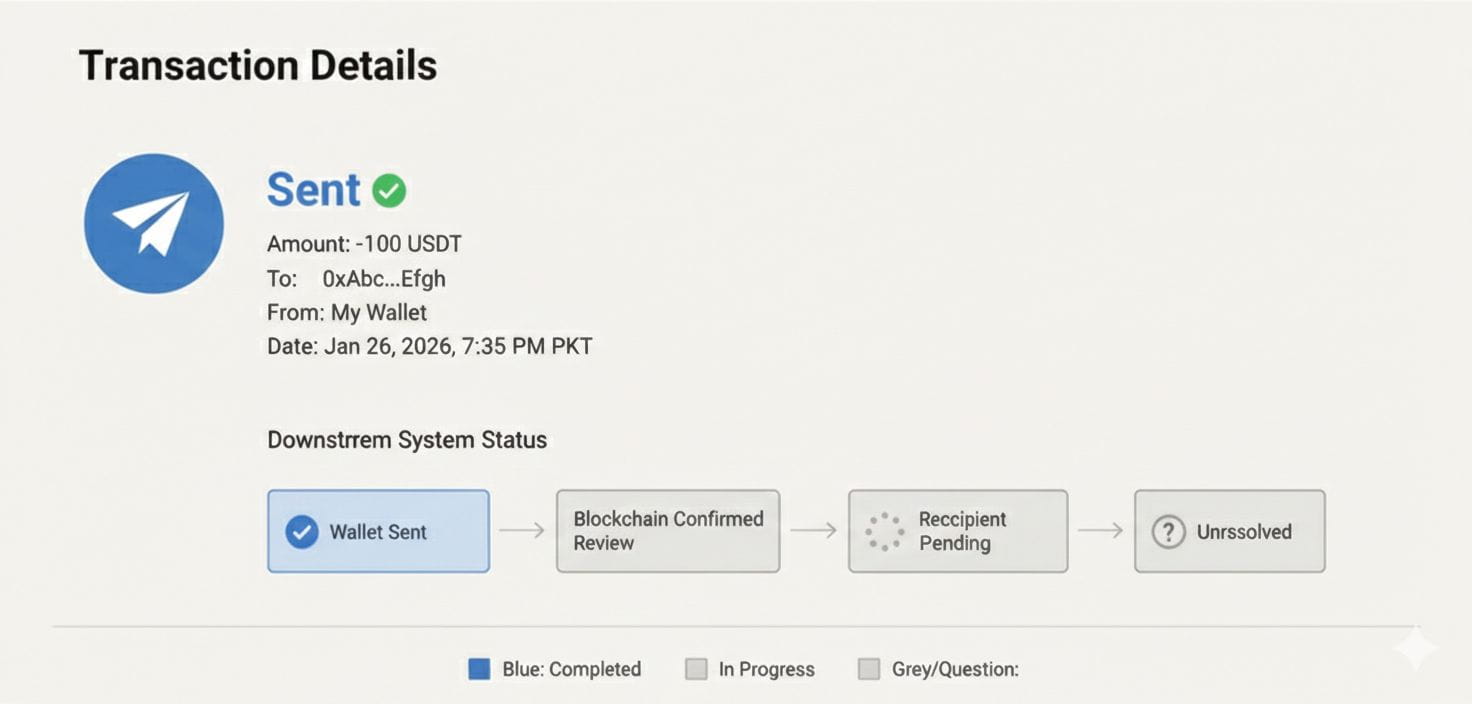This screenshot has height=704, width=1472.
Task: Click the blue Sent status heading
Action: coord(313,190)
